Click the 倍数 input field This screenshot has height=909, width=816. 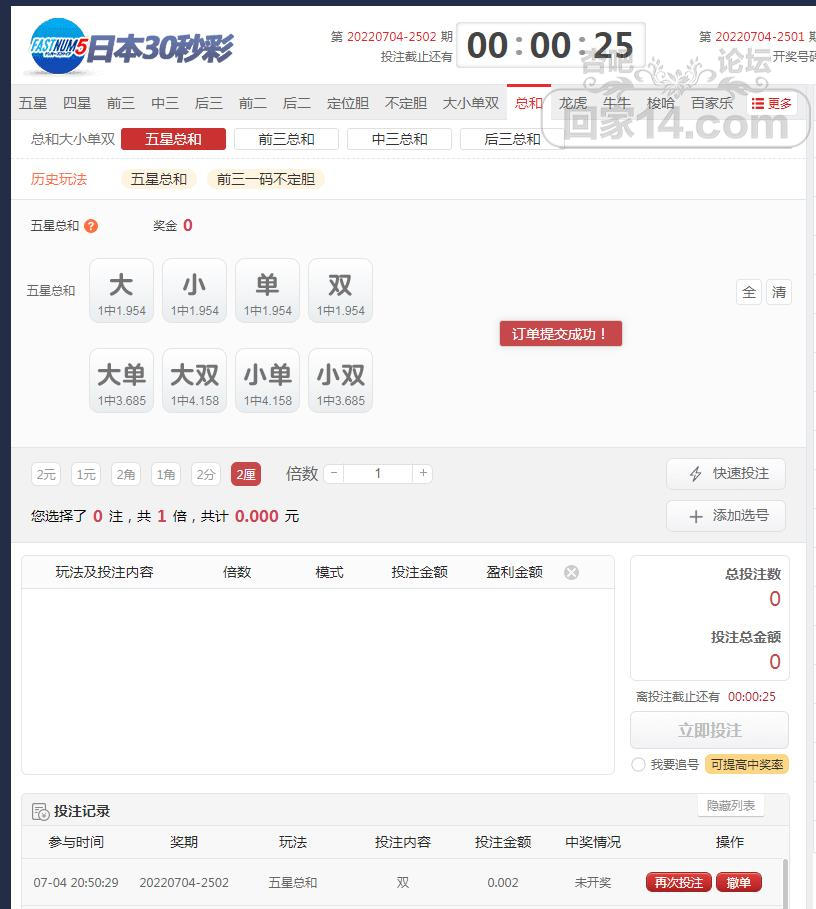[x=378, y=474]
